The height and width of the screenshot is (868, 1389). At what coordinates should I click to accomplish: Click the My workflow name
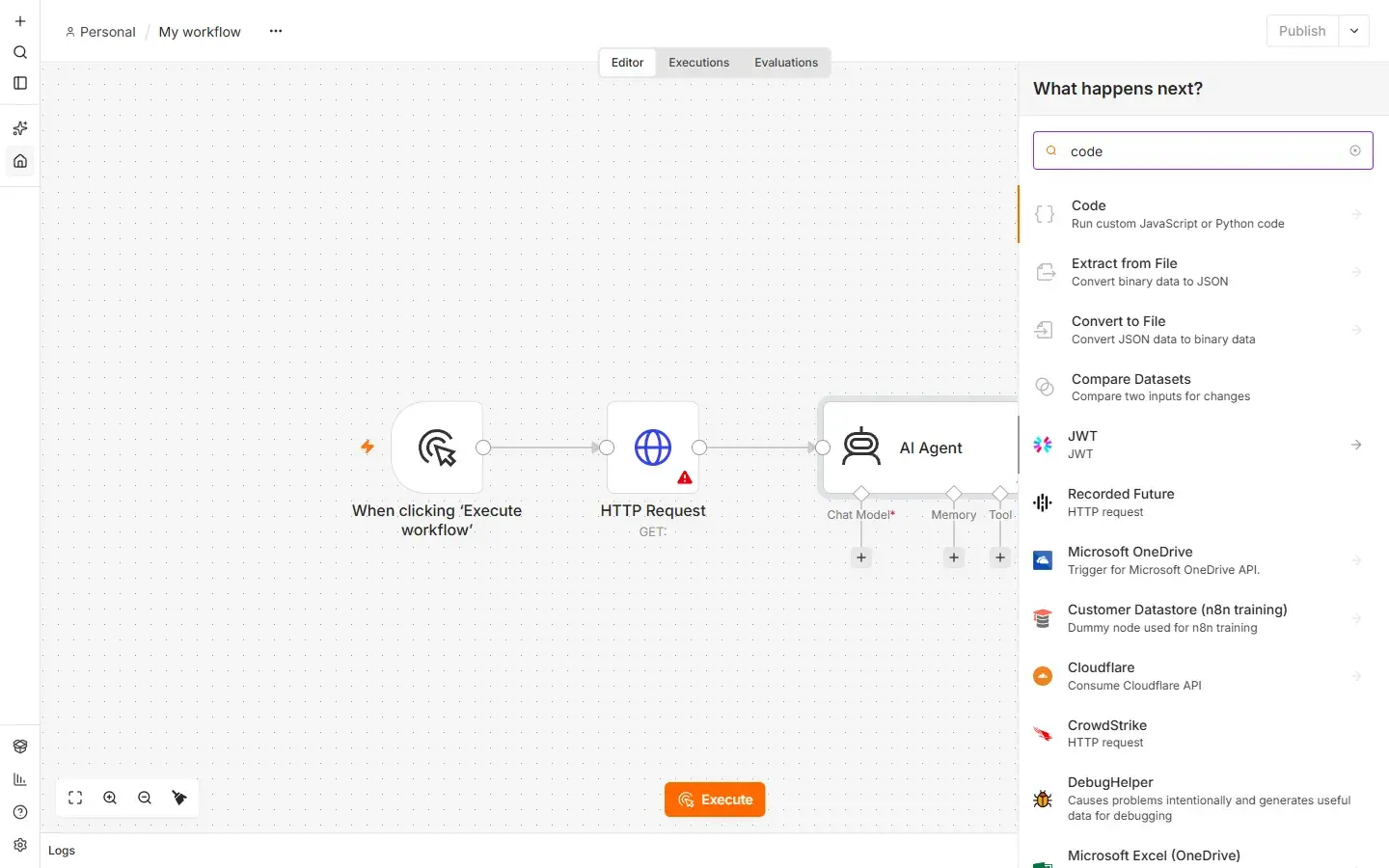[200, 32]
